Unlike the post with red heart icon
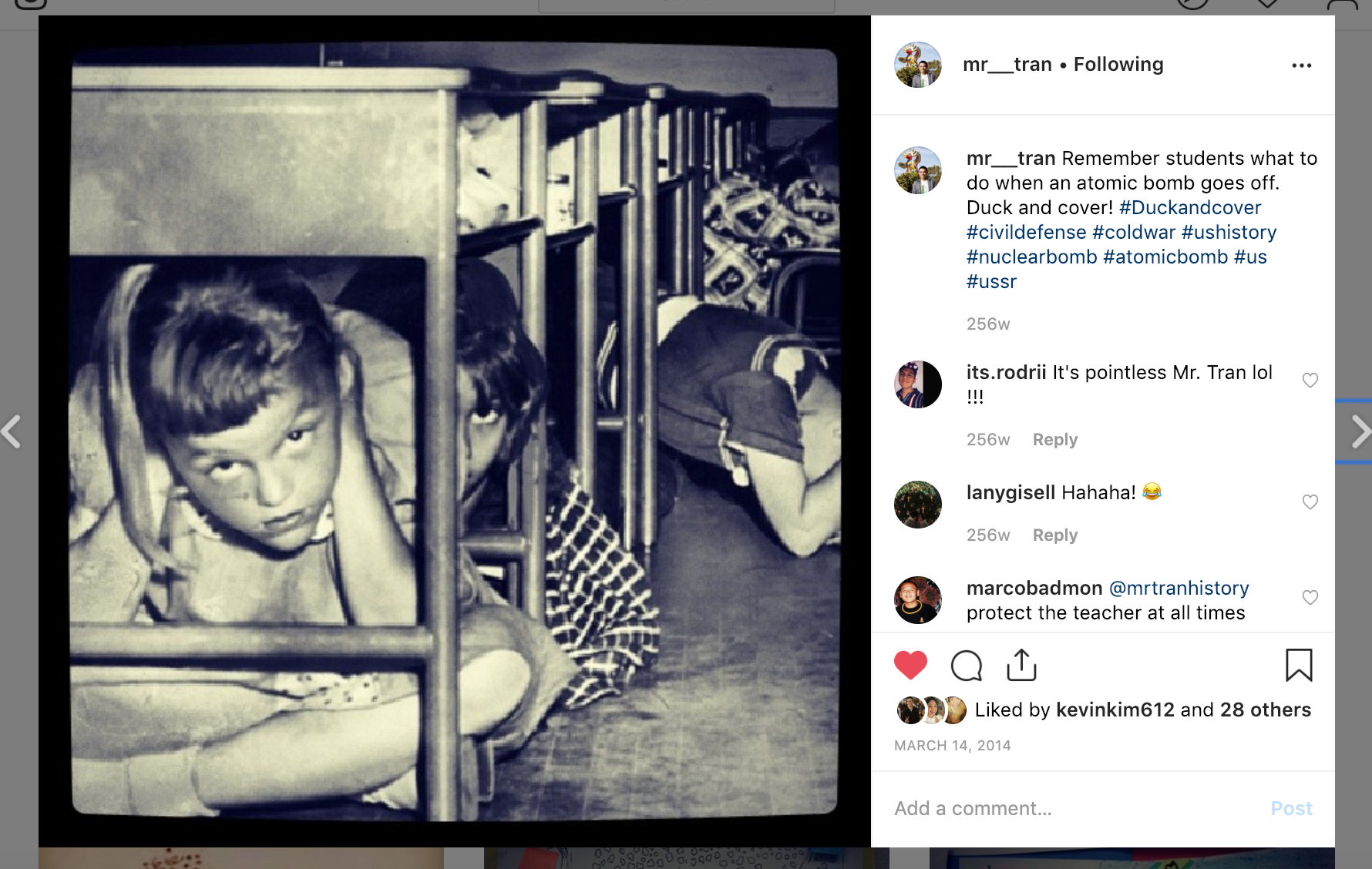The width and height of the screenshot is (1372, 869). click(x=910, y=666)
